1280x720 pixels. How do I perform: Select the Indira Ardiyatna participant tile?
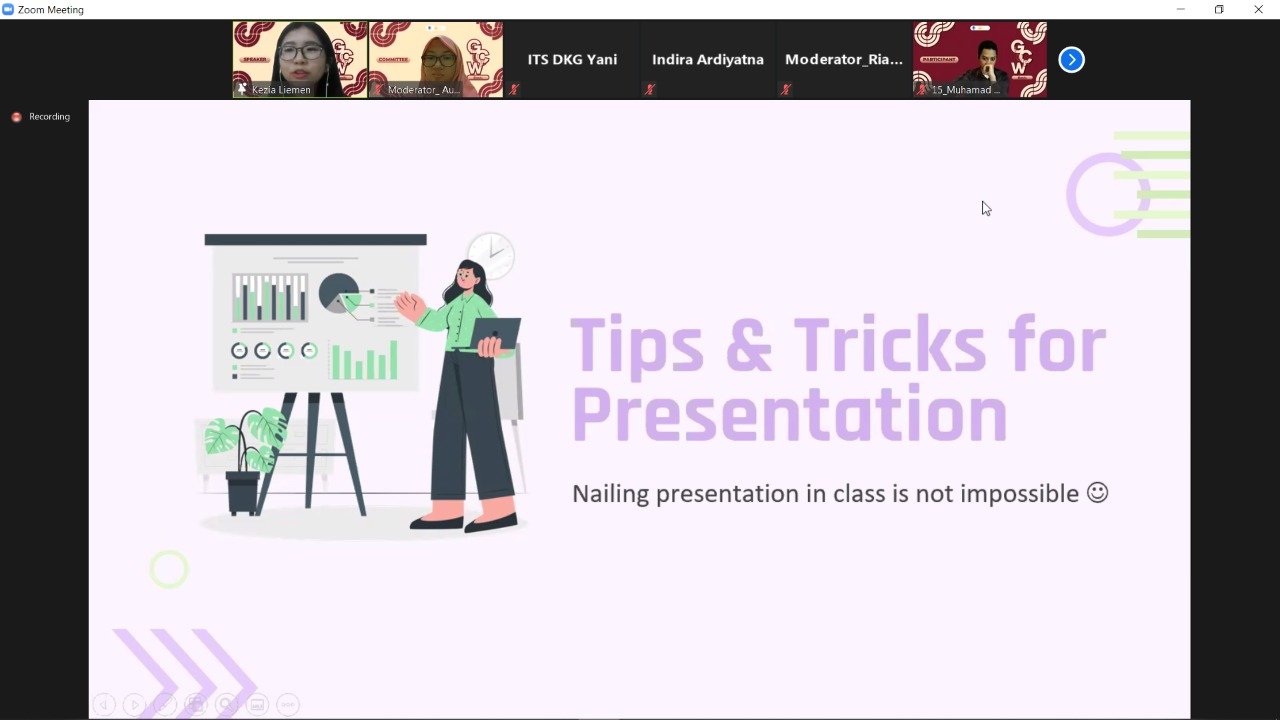(708, 60)
